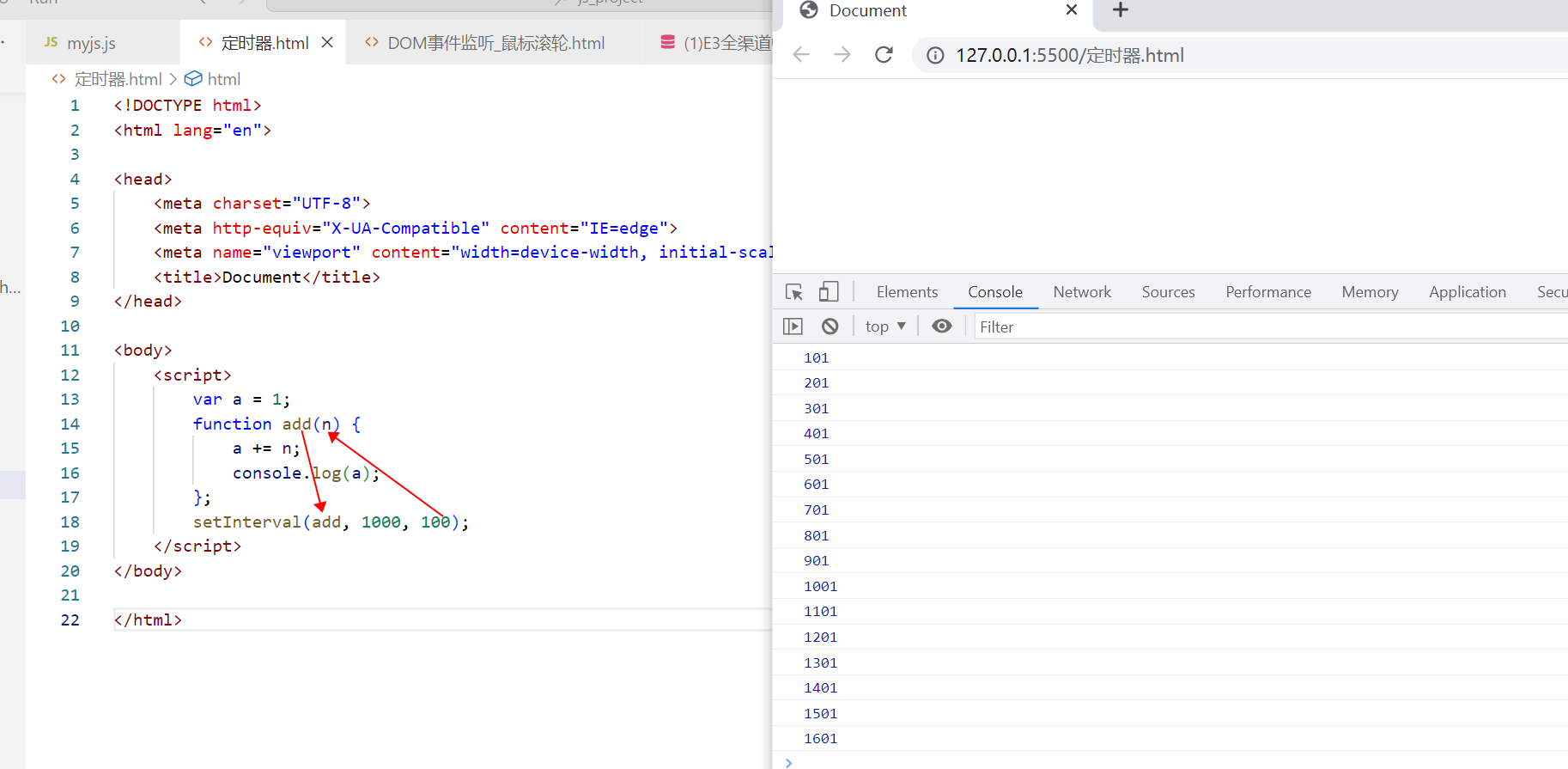Click 定时器.html in the breadcrumb

click(118, 79)
